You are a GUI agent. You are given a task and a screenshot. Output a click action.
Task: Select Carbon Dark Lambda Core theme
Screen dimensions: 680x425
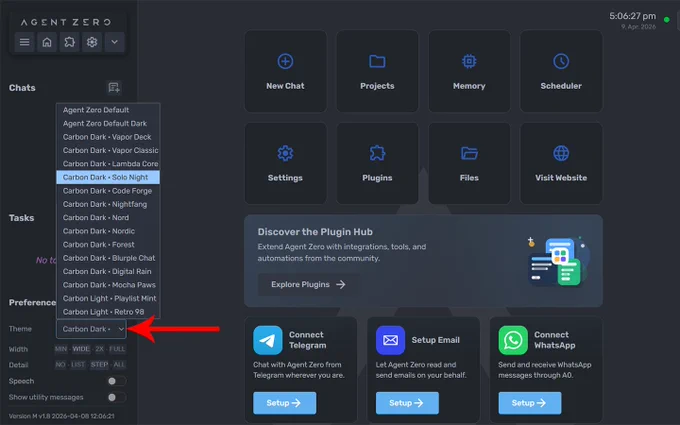click(x=108, y=164)
